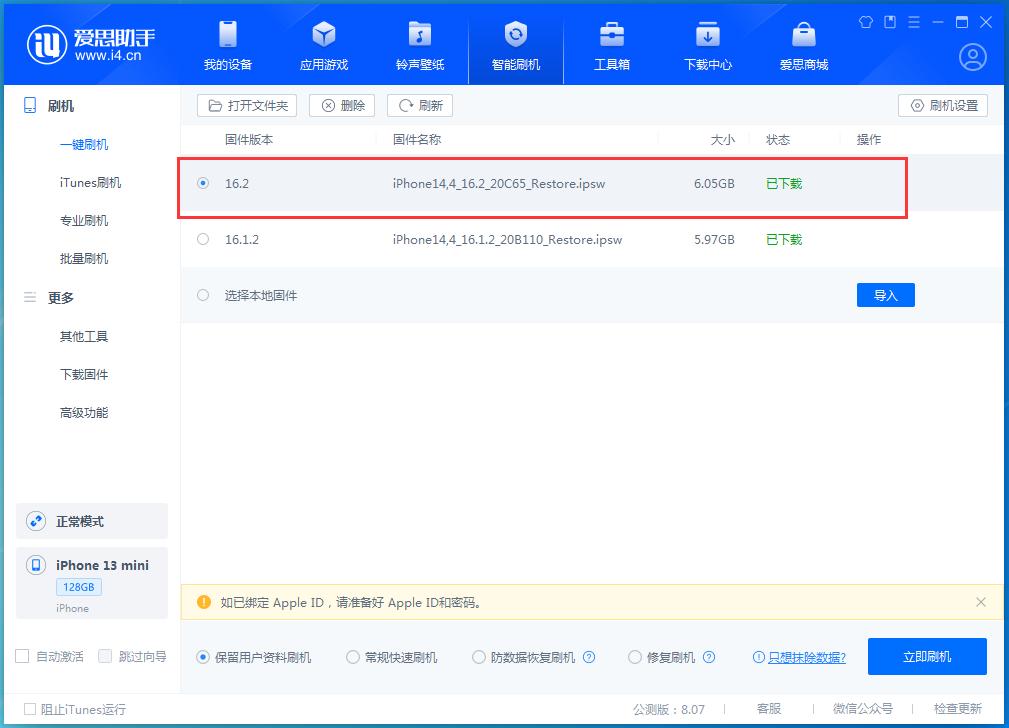1009x728 pixels.
Task: Click the 导入 (Import) button
Action: point(885,295)
